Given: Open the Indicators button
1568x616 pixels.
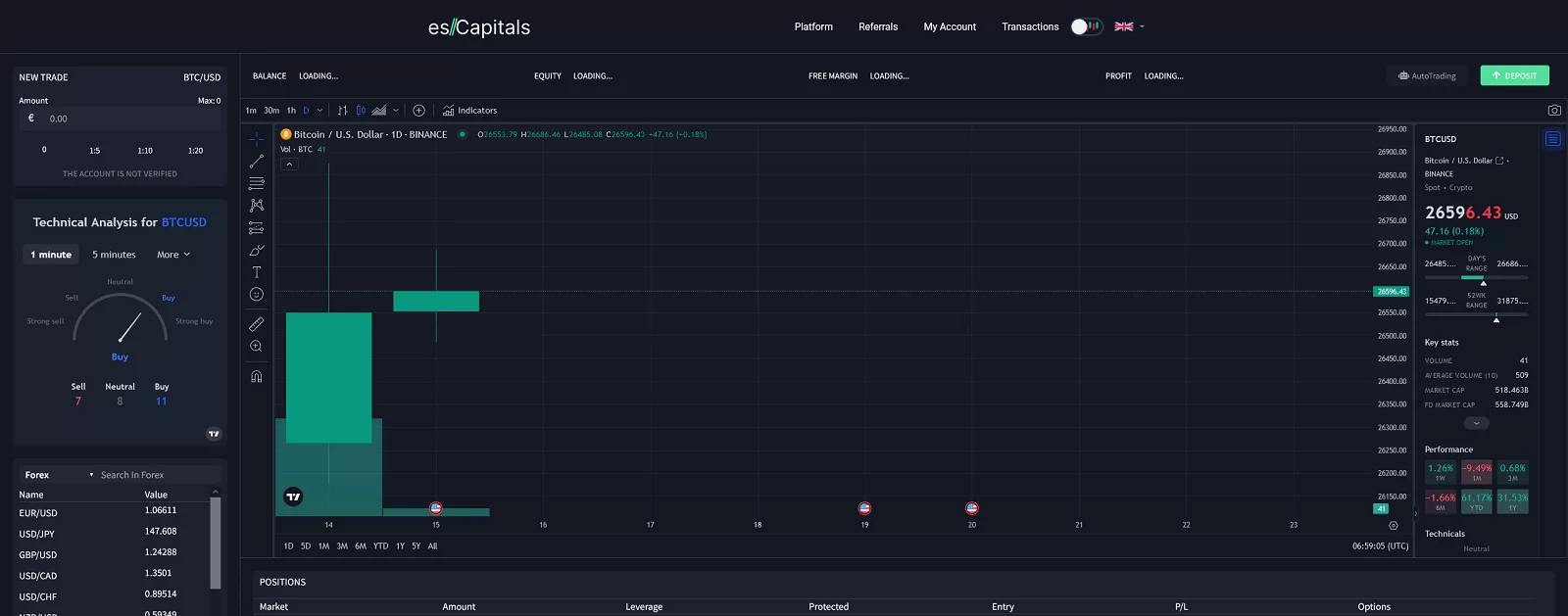Looking at the screenshot, I should [x=469, y=111].
